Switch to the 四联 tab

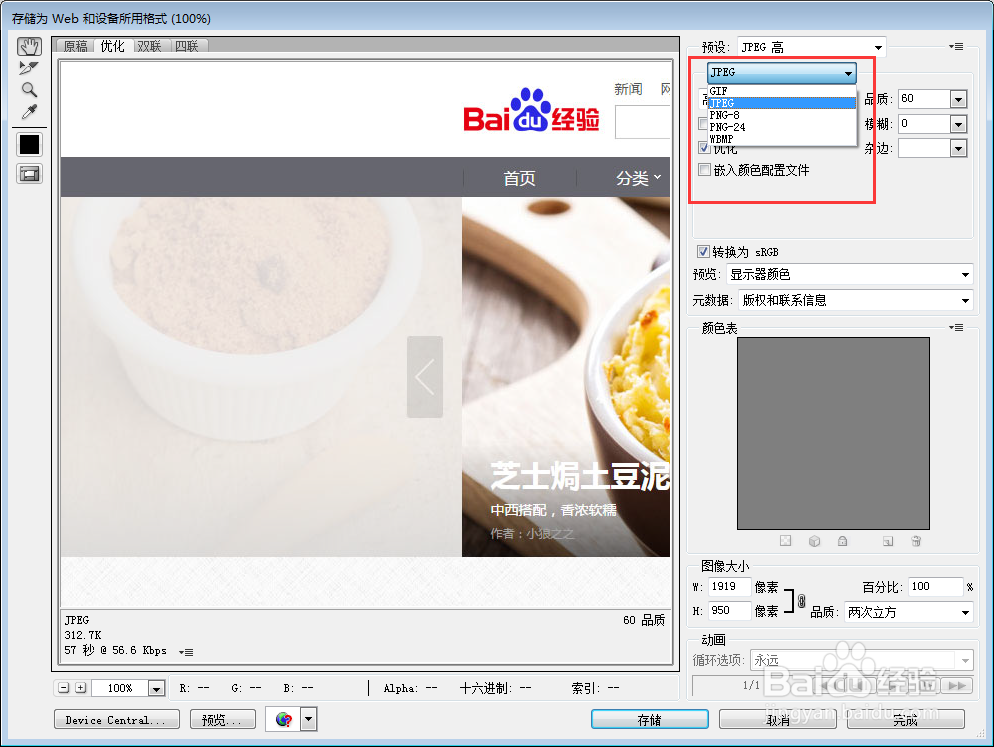pos(187,46)
